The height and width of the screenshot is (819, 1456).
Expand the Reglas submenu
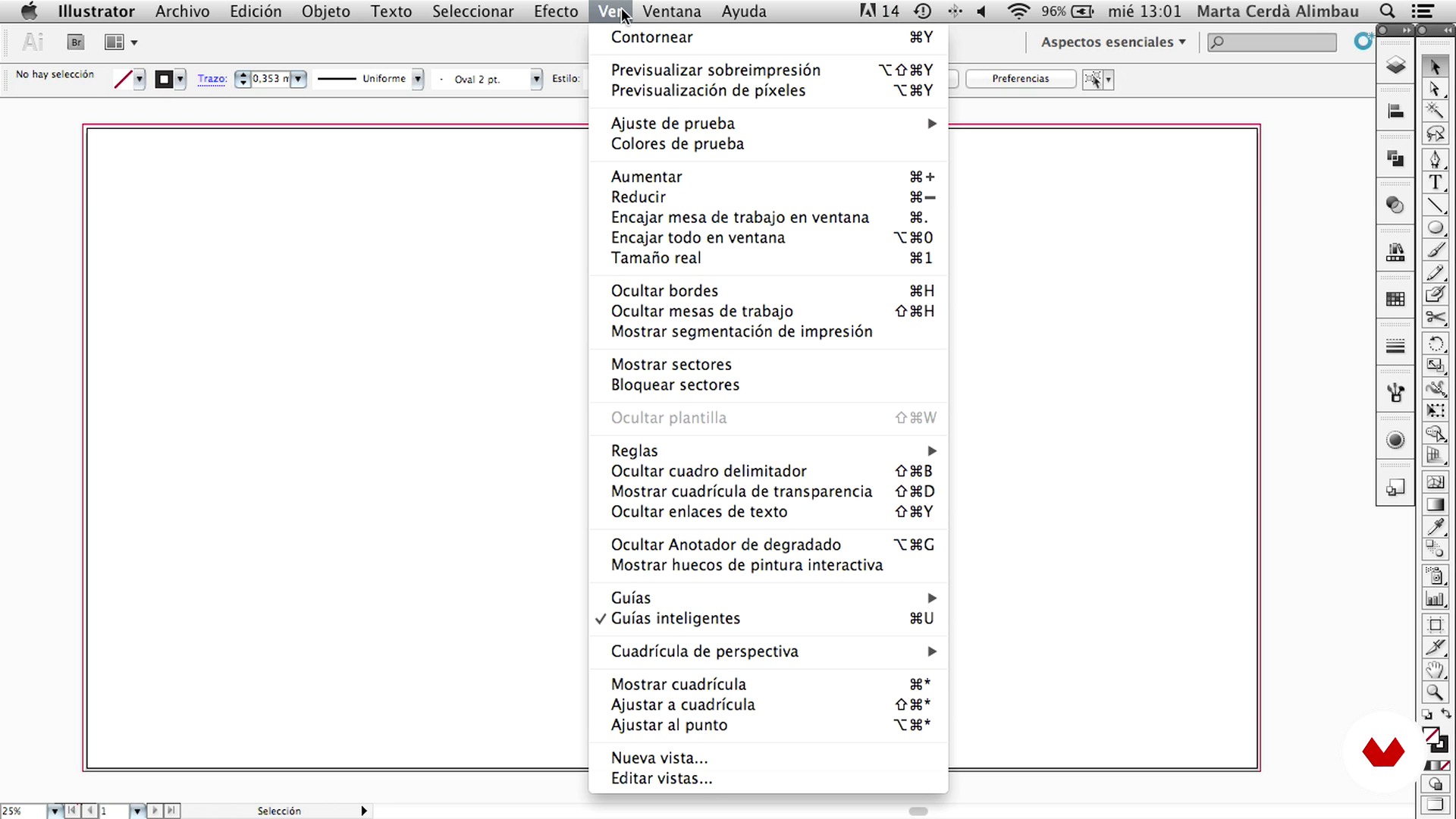[768, 450]
